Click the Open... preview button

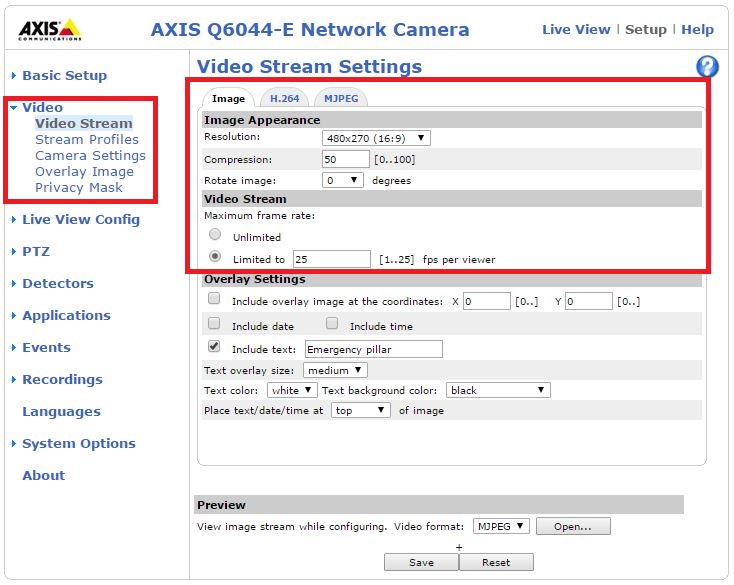[x=573, y=526]
